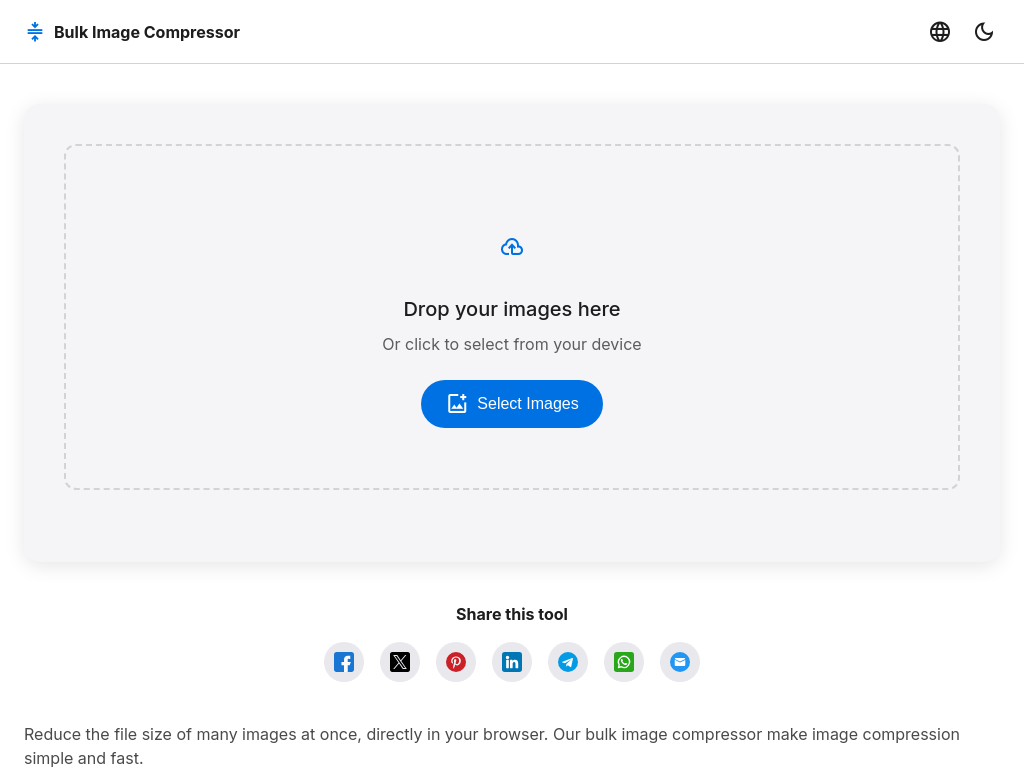Share this tool on LinkedIn

pos(512,662)
